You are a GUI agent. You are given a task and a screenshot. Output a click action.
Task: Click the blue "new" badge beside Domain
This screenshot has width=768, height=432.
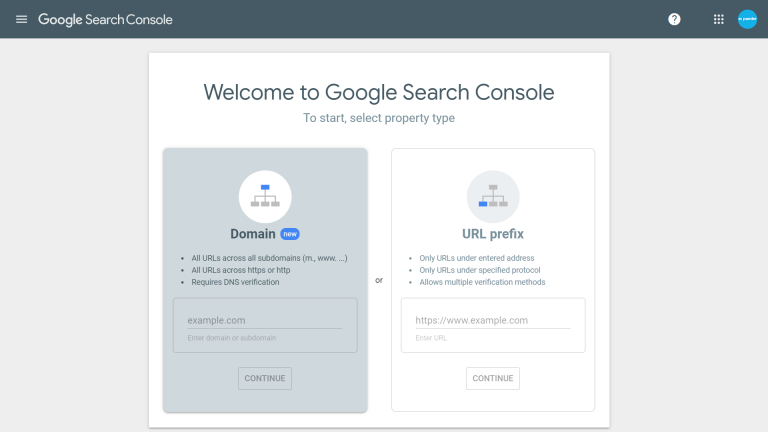290,234
